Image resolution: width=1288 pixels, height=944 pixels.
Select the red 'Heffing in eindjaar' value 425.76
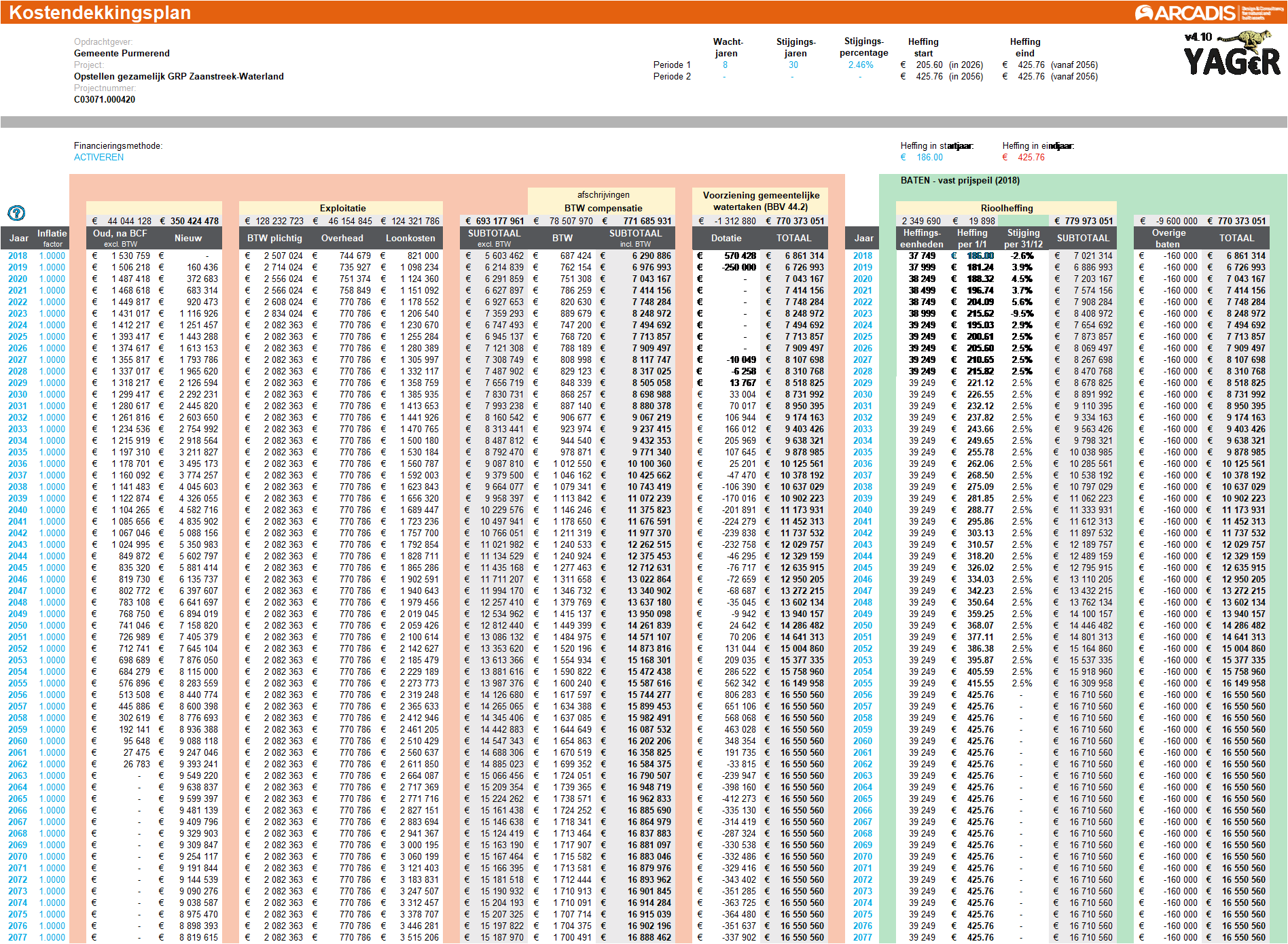(x=1031, y=157)
